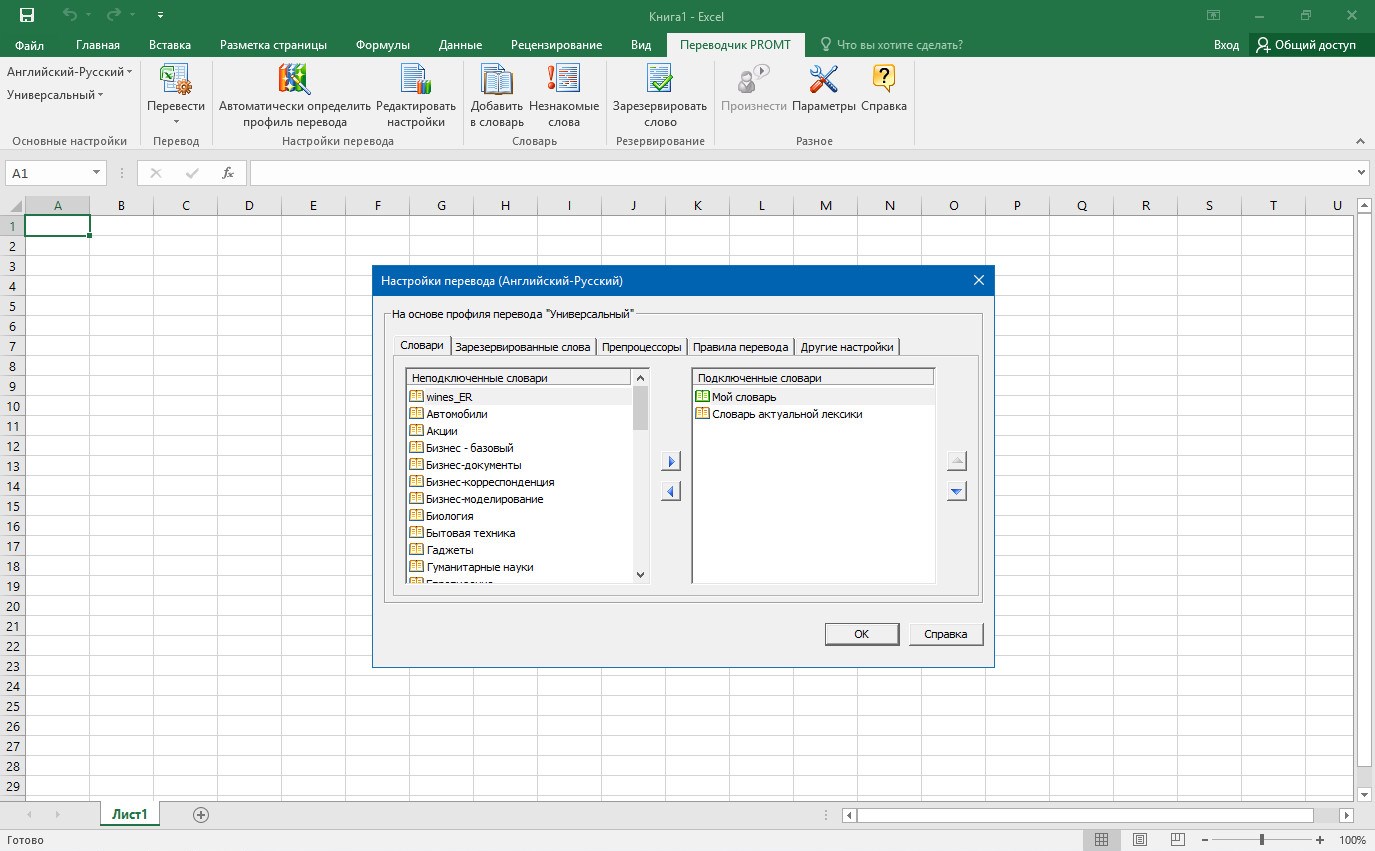Switch to Page Break Preview icon

[1178, 840]
